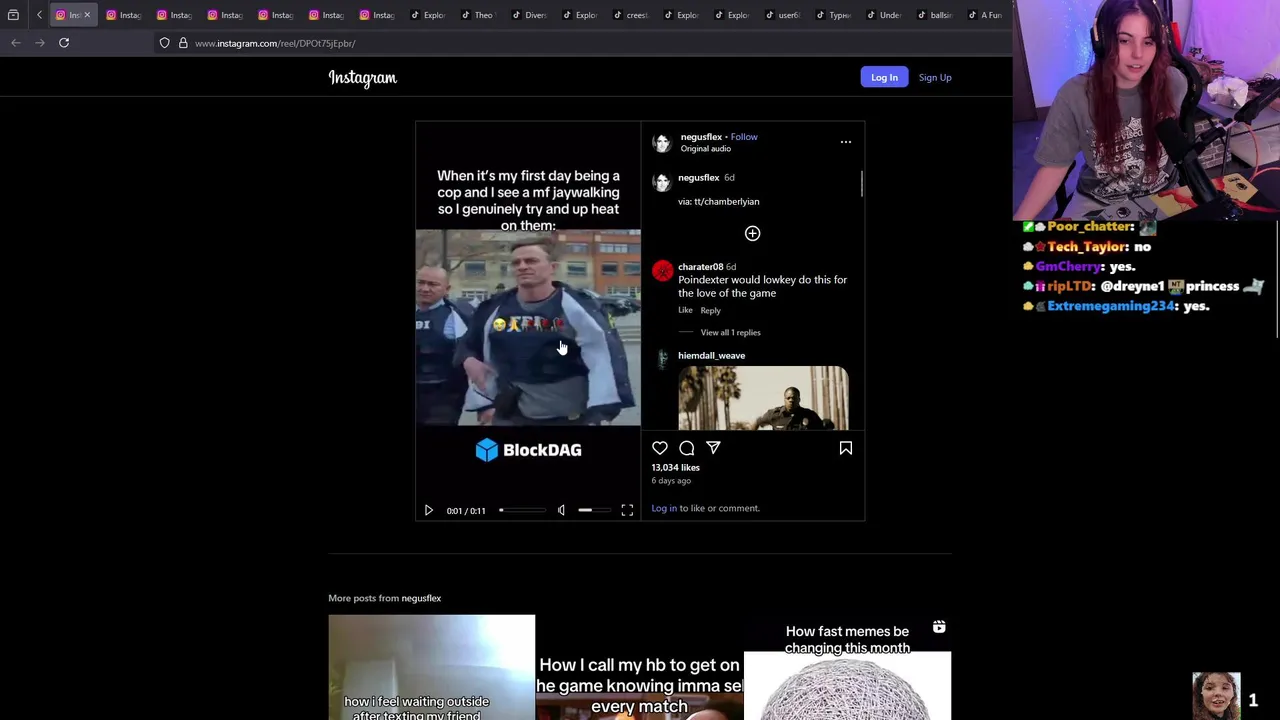Click the negusflex avatar in post header
1280x720 pixels.
[x=662, y=143]
